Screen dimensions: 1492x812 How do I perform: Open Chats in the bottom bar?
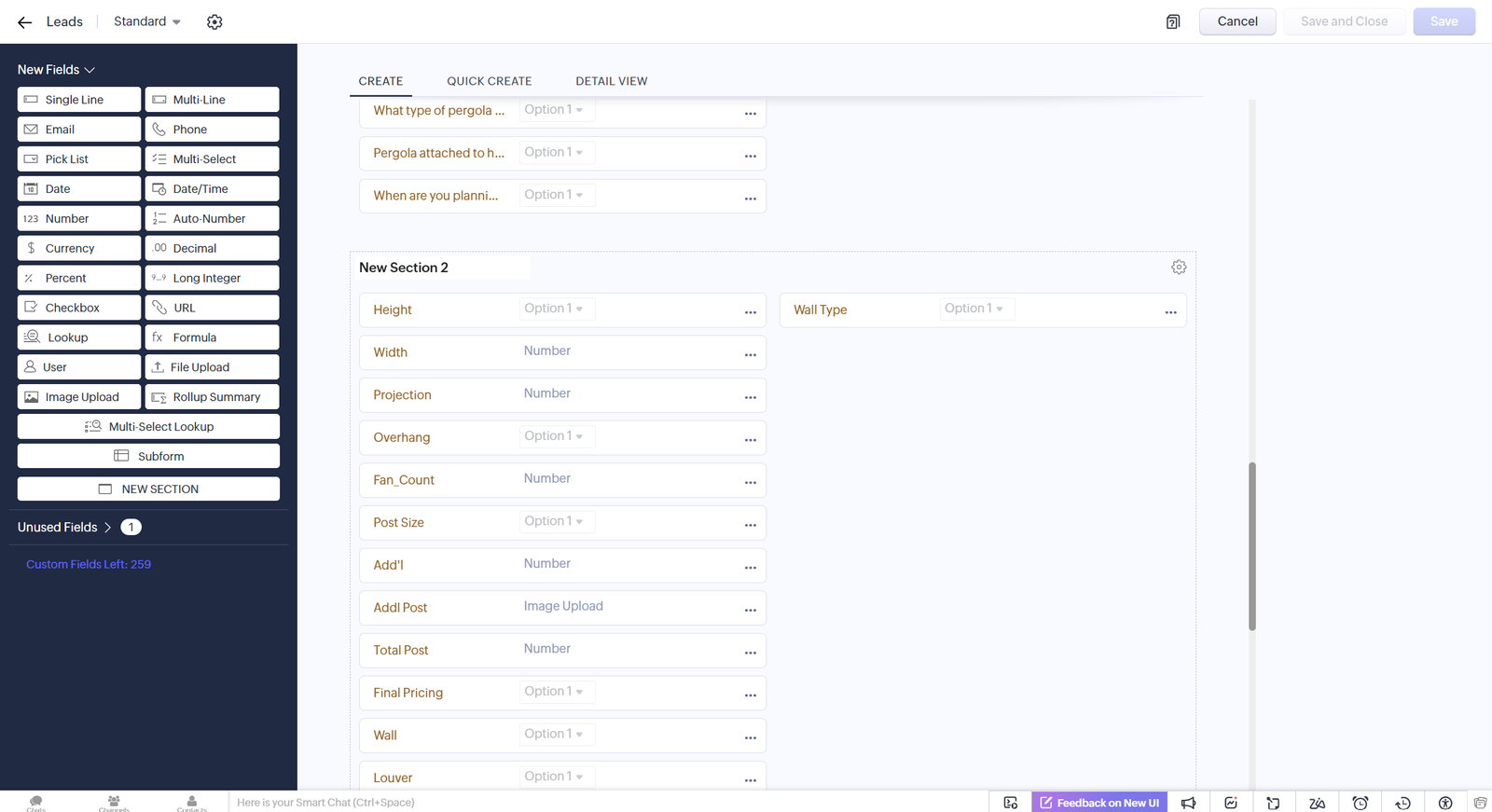coord(35,803)
